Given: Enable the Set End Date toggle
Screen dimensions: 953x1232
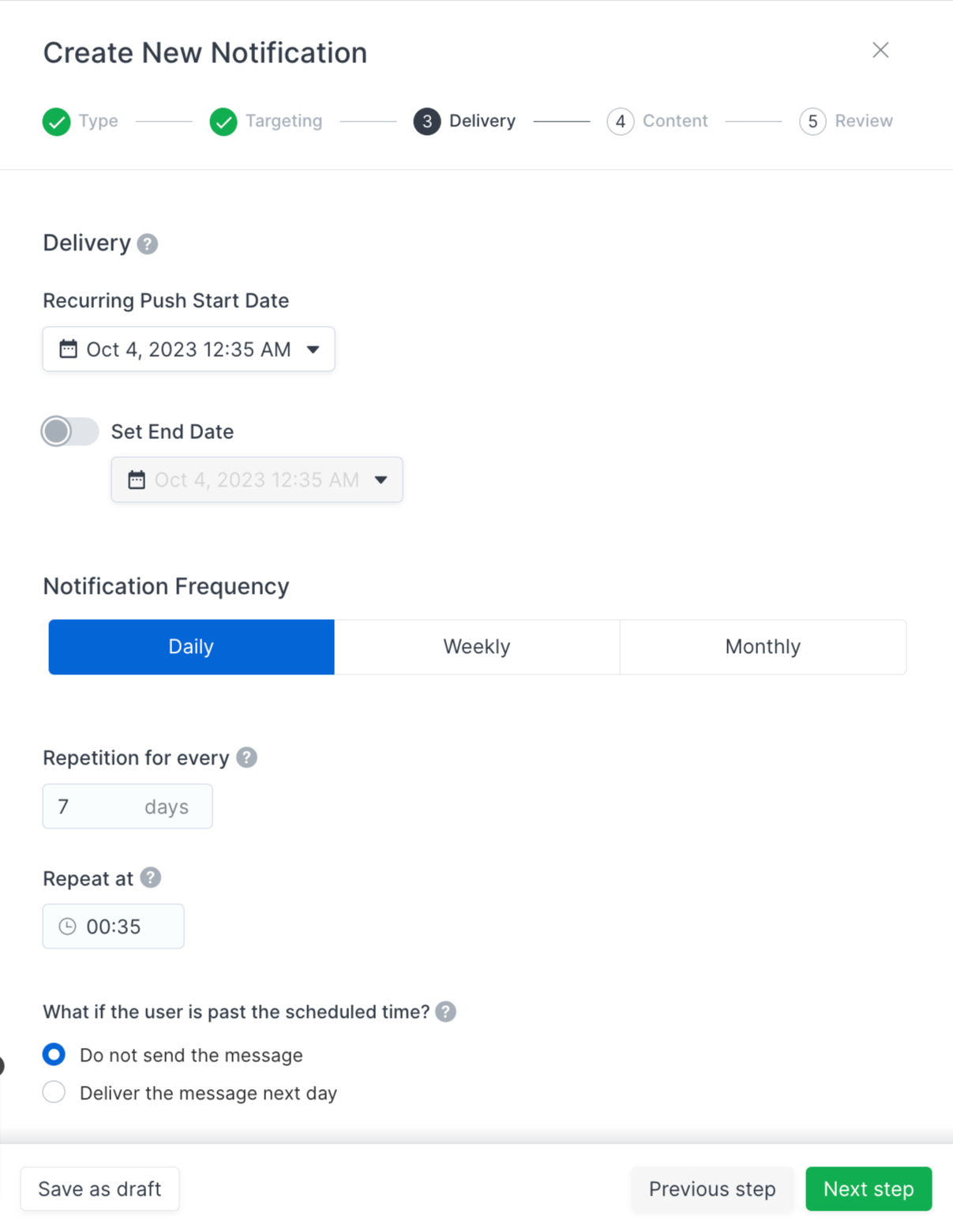Looking at the screenshot, I should tap(70, 431).
